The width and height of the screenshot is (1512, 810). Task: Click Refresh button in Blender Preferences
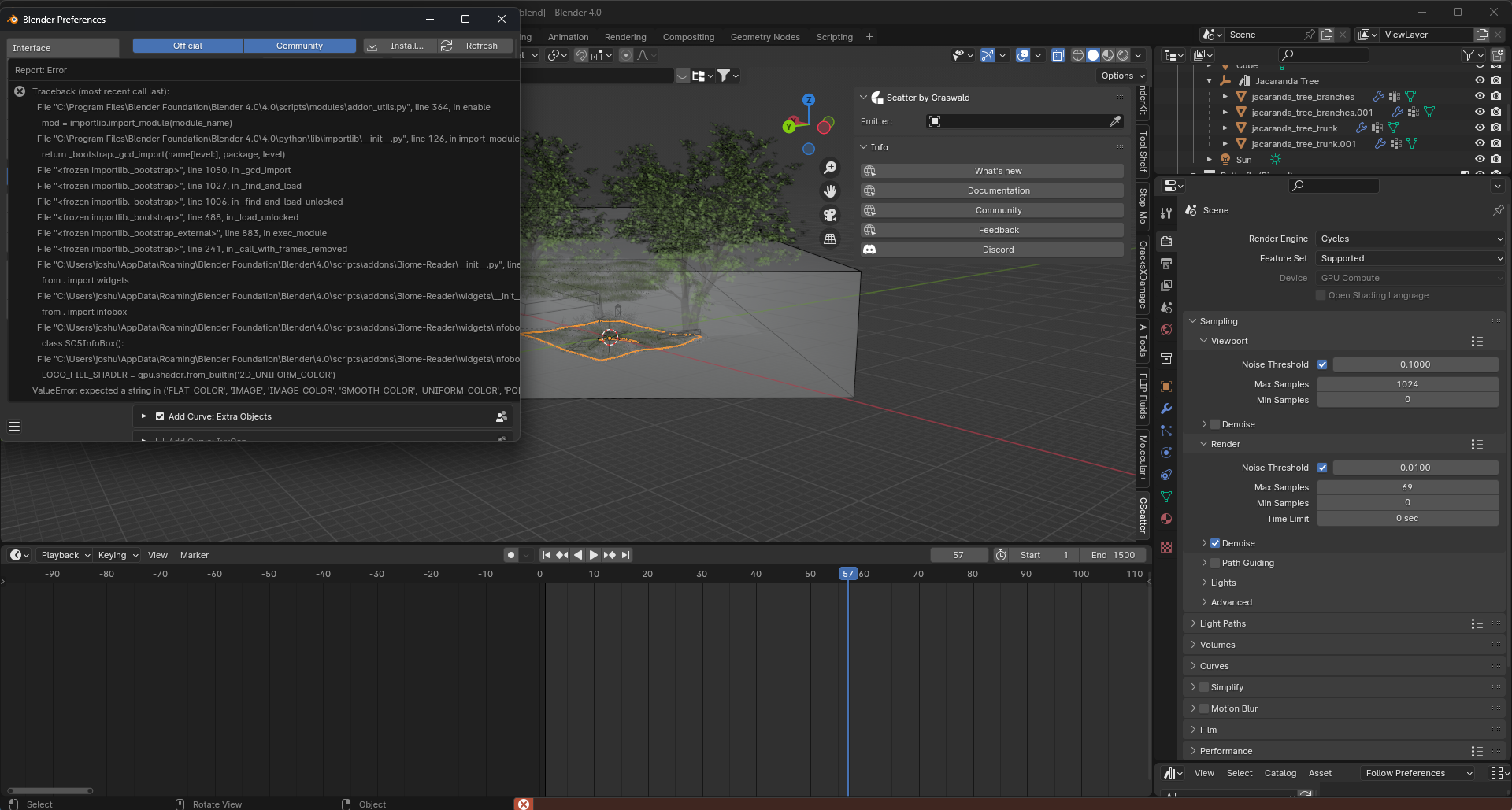[474, 46]
